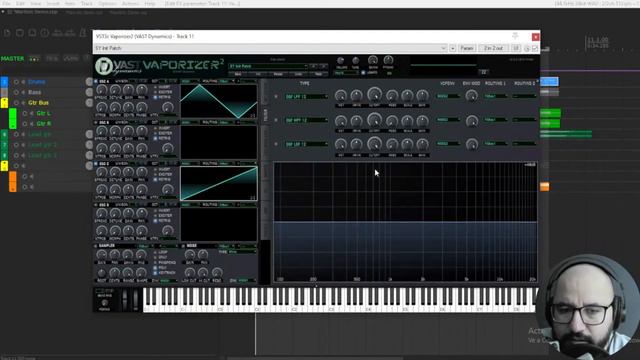Image resolution: width=640 pixels, height=360 pixels.
Task: Adjust Sampler SHAPE knob
Action: [x=142, y=272]
